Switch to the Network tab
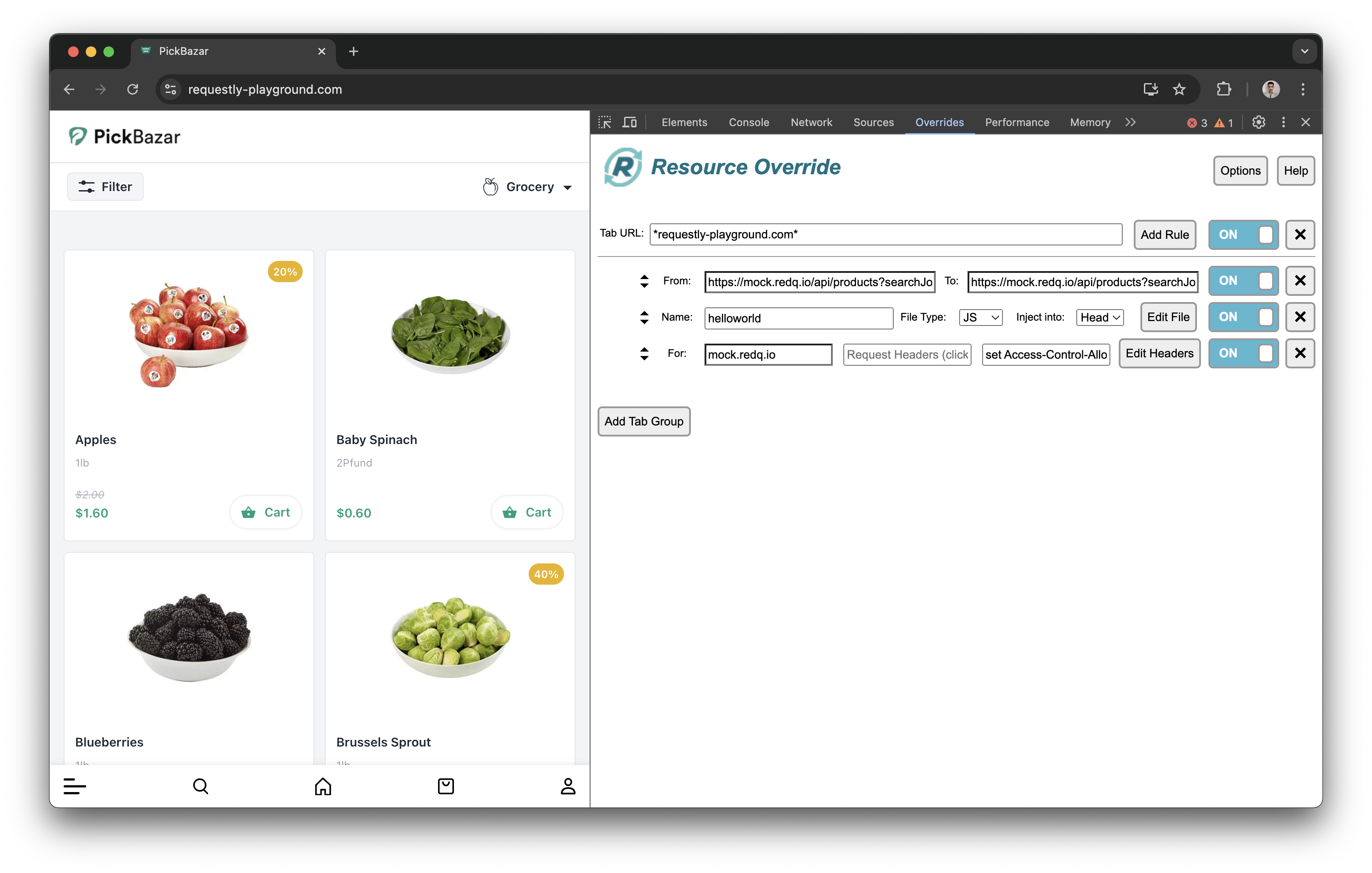 (811, 122)
